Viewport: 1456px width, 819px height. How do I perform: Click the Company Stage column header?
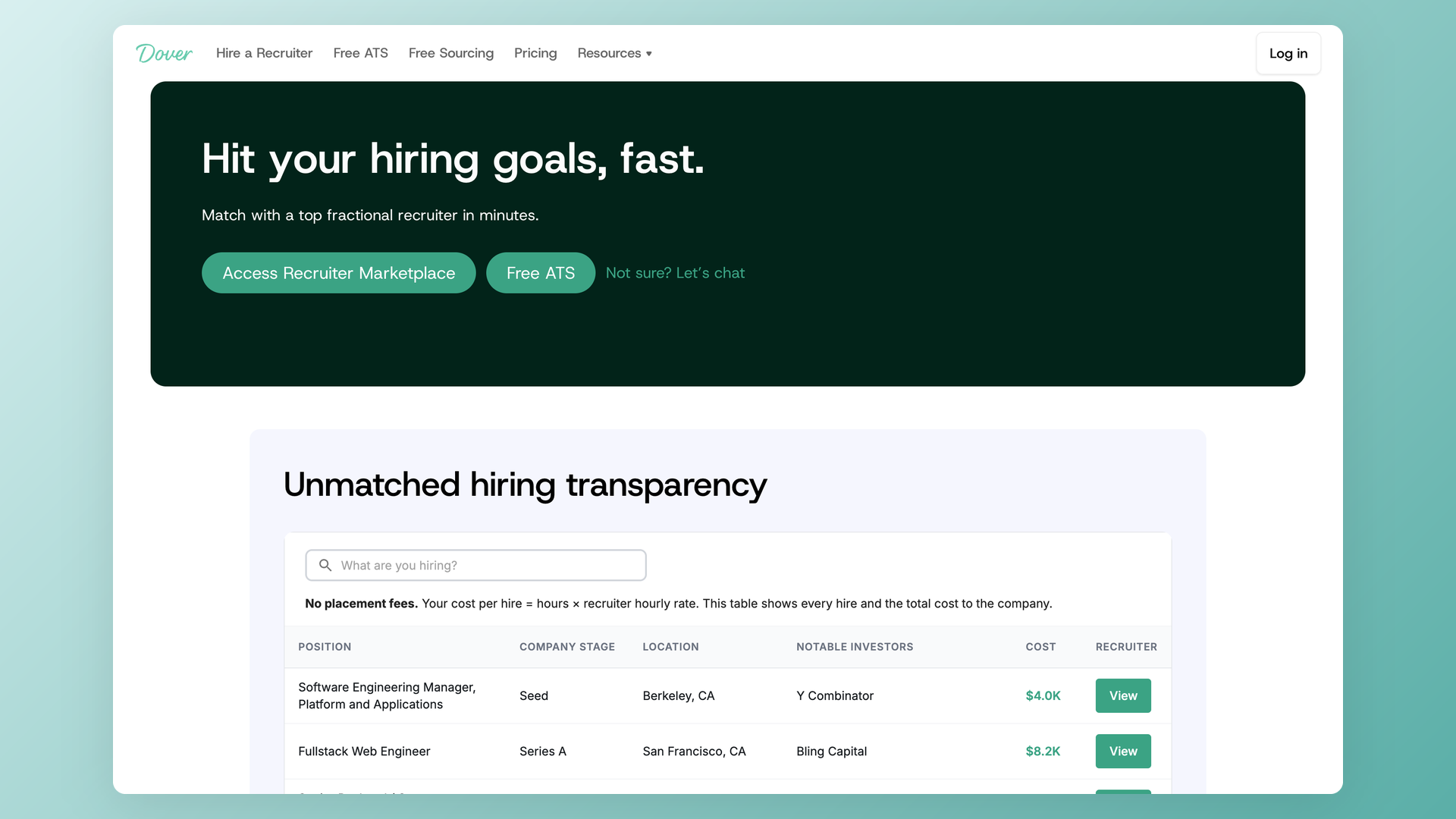pyautogui.click(x=566, y=647)
